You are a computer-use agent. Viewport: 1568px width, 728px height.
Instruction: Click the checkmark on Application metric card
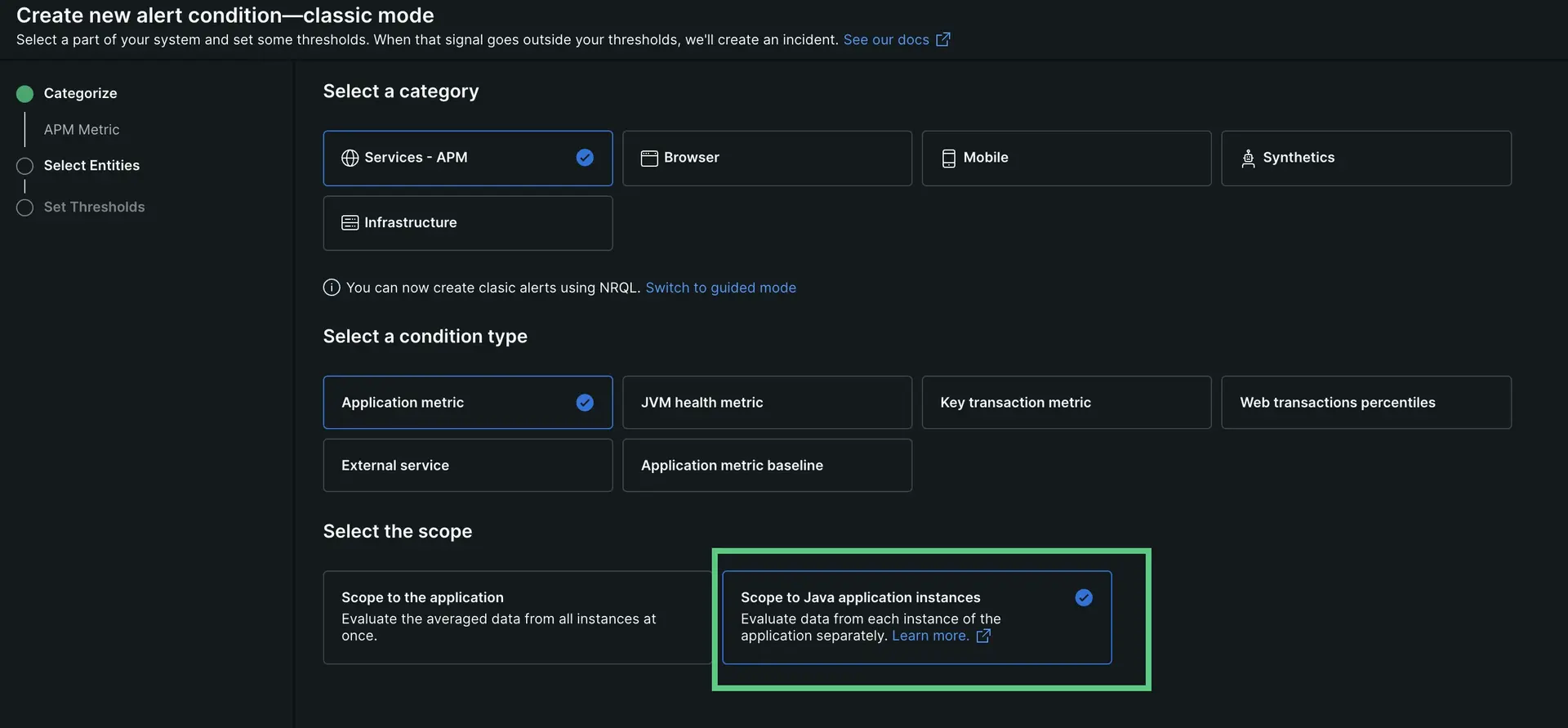[x=585, y=402]
